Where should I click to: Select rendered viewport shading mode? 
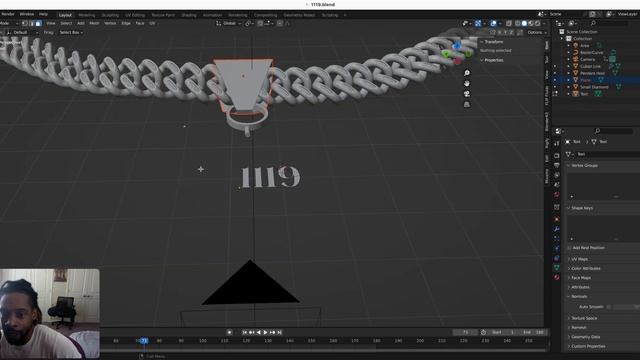pos(538,23)
